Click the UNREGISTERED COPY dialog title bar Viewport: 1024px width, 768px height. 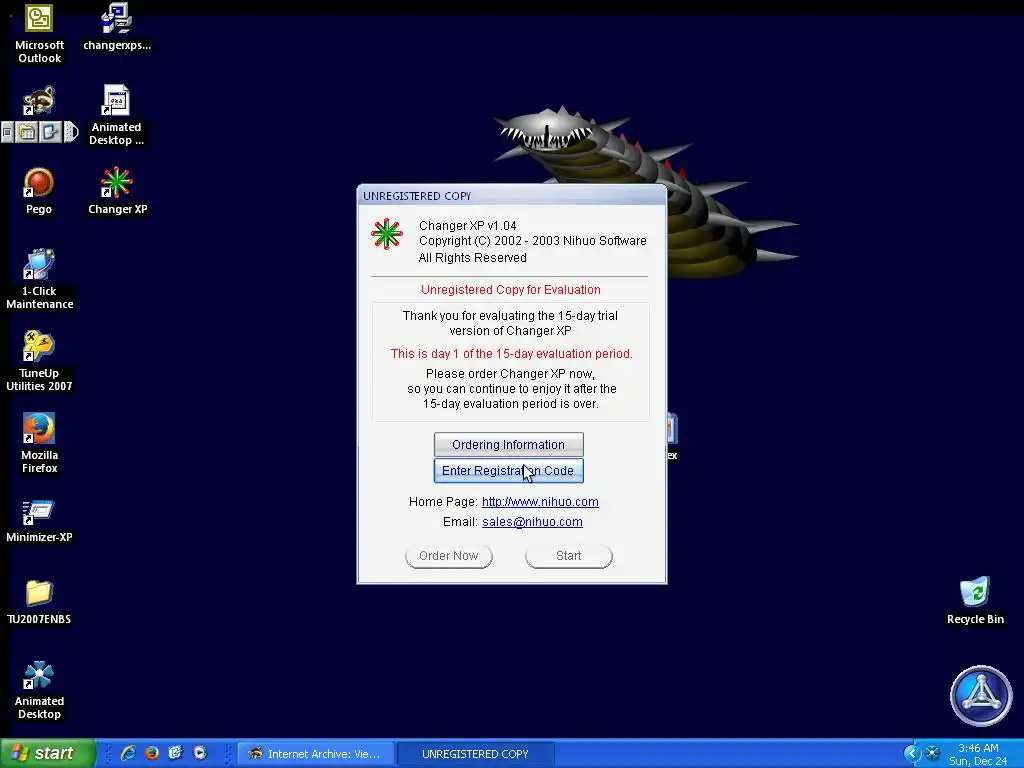coord(512,196)
